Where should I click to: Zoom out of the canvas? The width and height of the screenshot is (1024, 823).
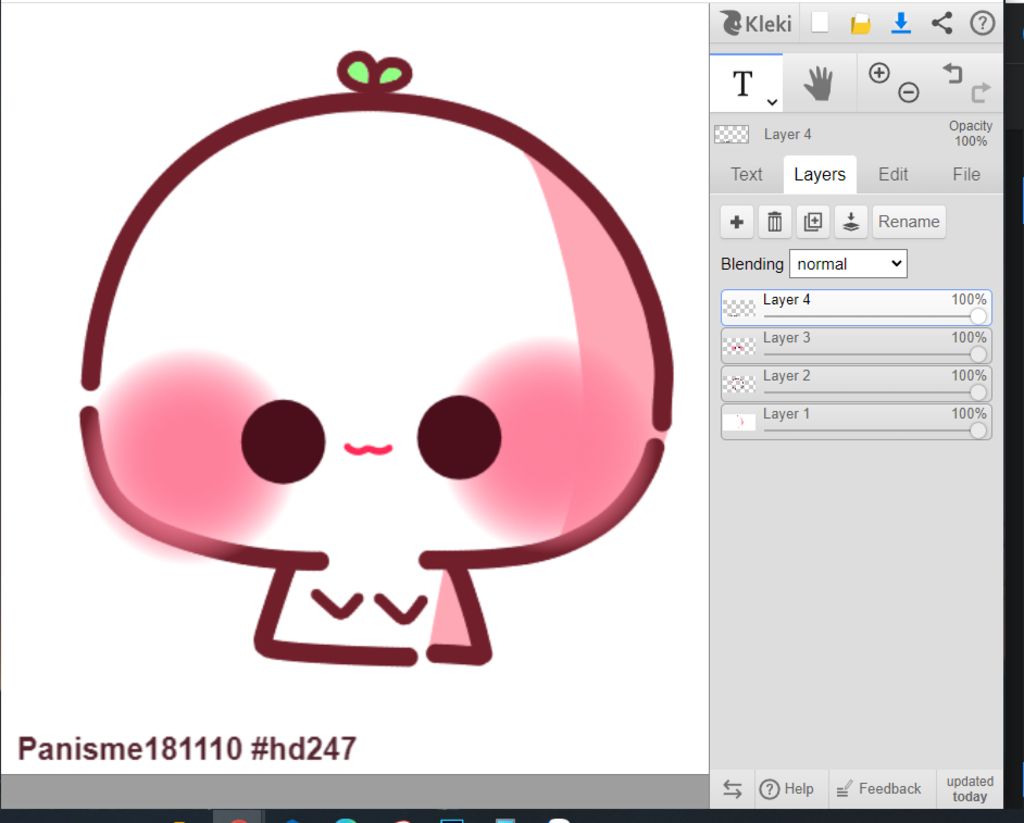pos(908,93)
